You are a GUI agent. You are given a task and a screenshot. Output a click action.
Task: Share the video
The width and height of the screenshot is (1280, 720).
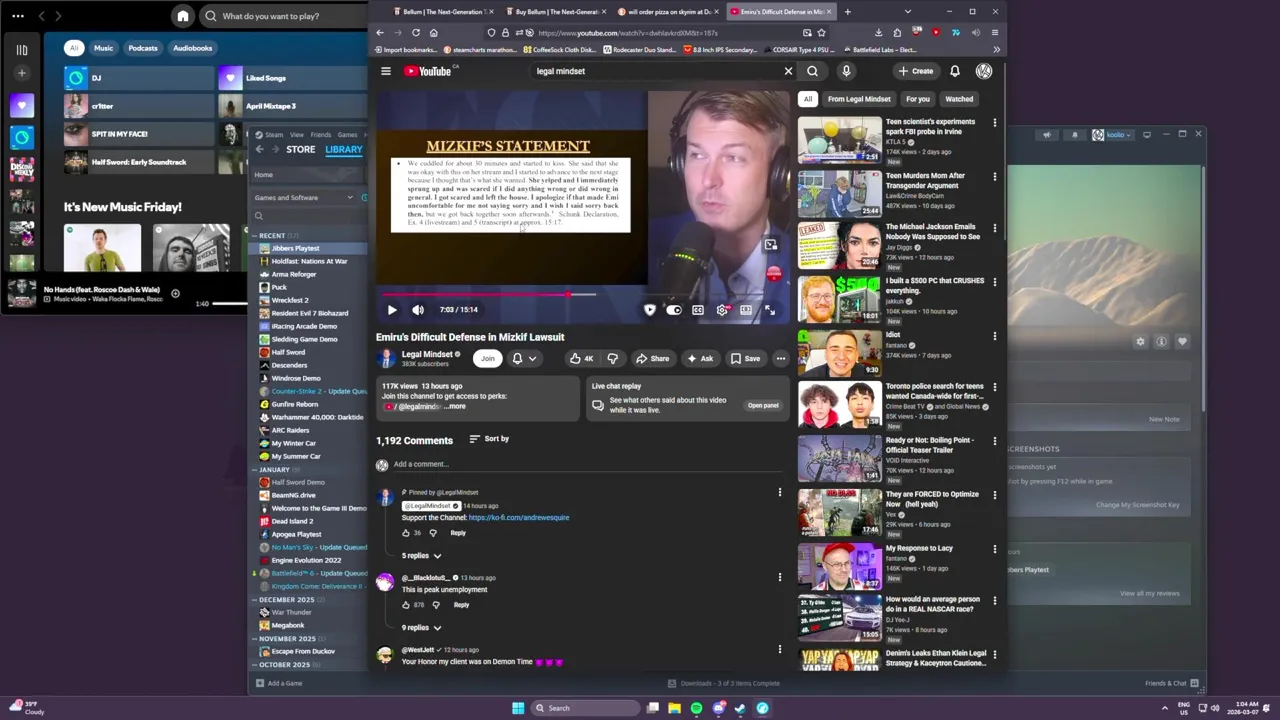coord(653,358)
